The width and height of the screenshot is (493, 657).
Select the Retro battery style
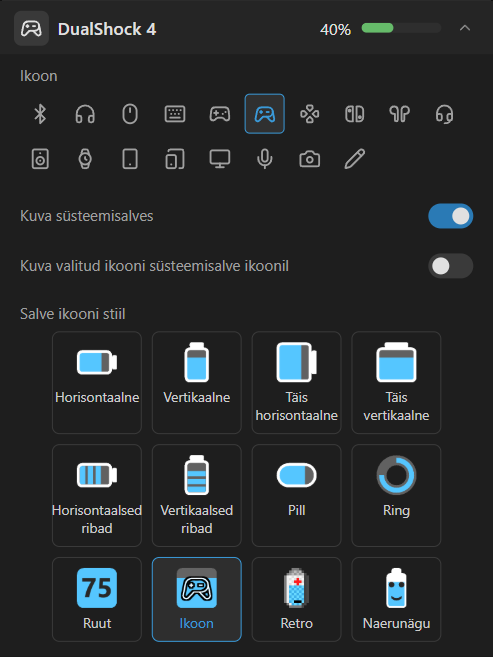[x=297, y=600]
